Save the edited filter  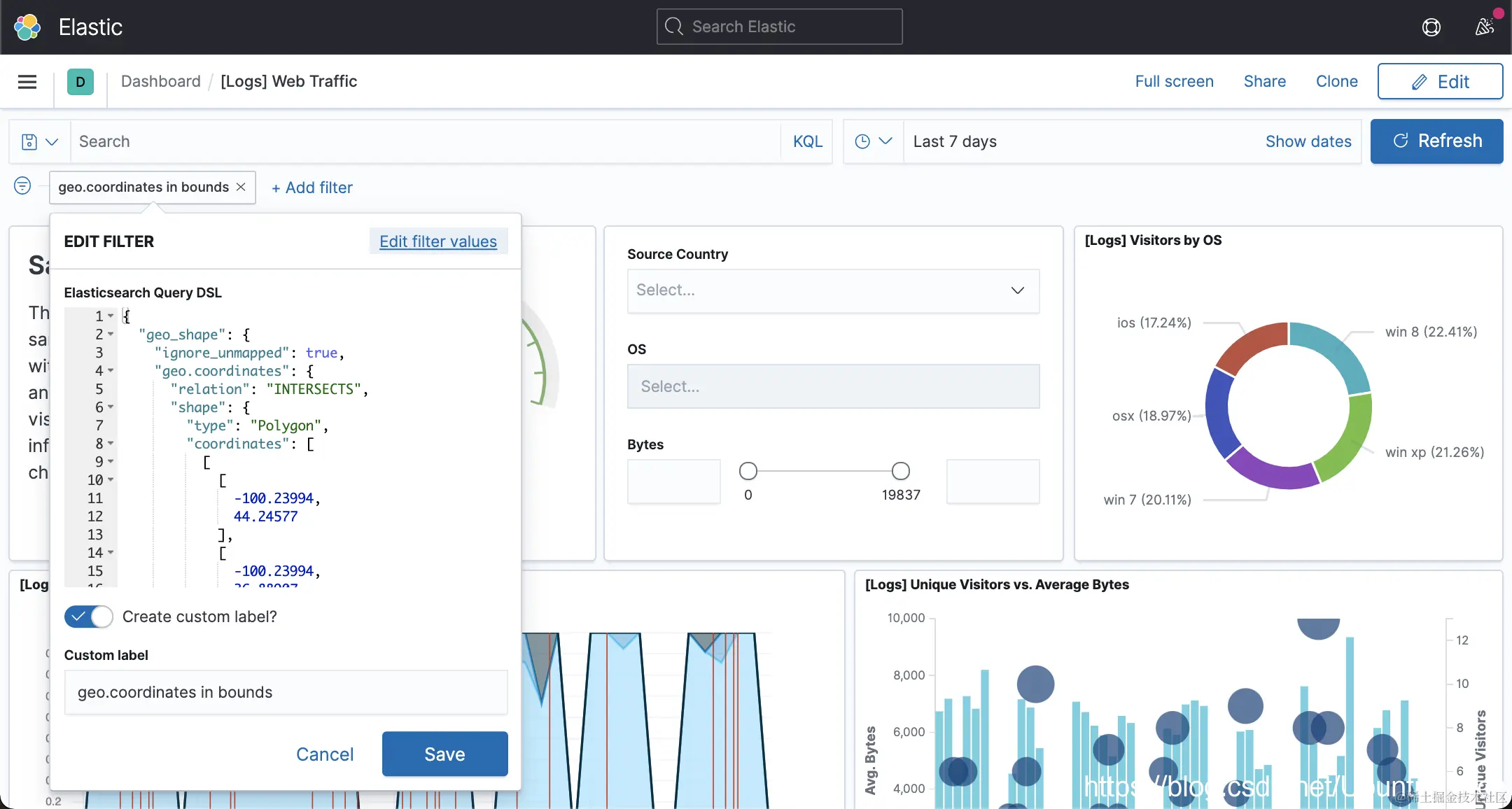(x=444, y=754)
